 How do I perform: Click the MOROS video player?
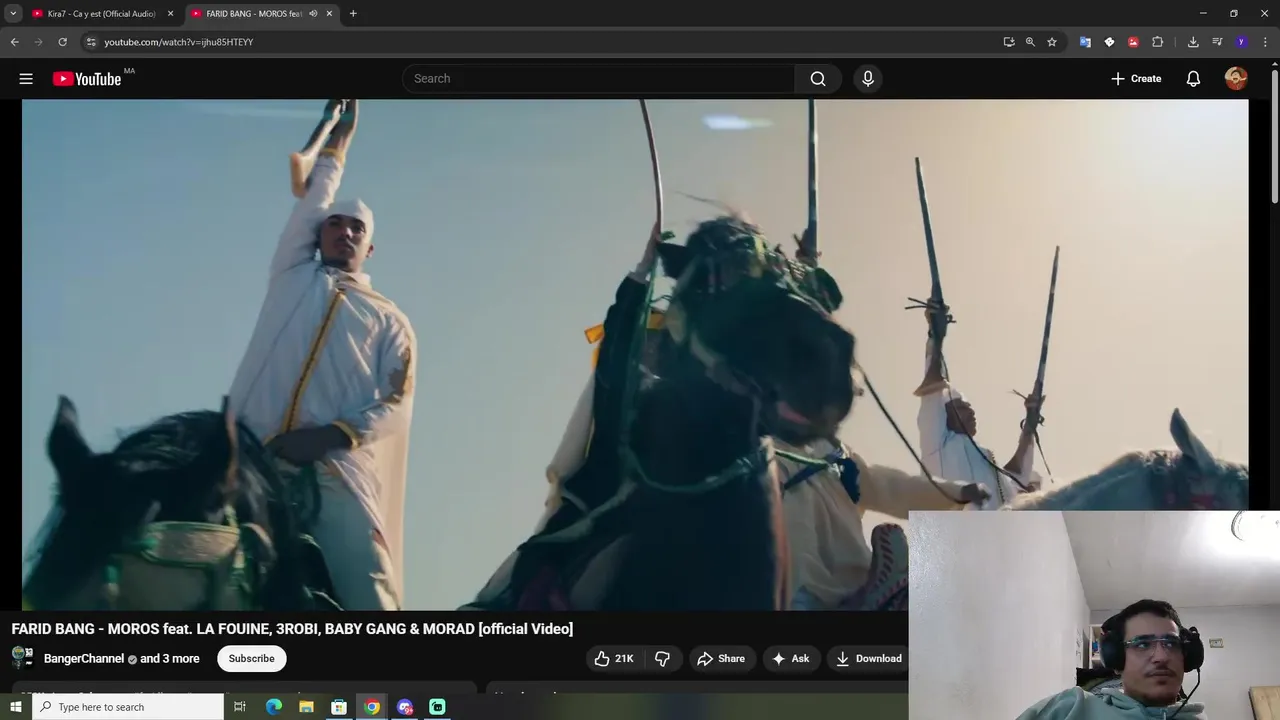coord(635,354)
